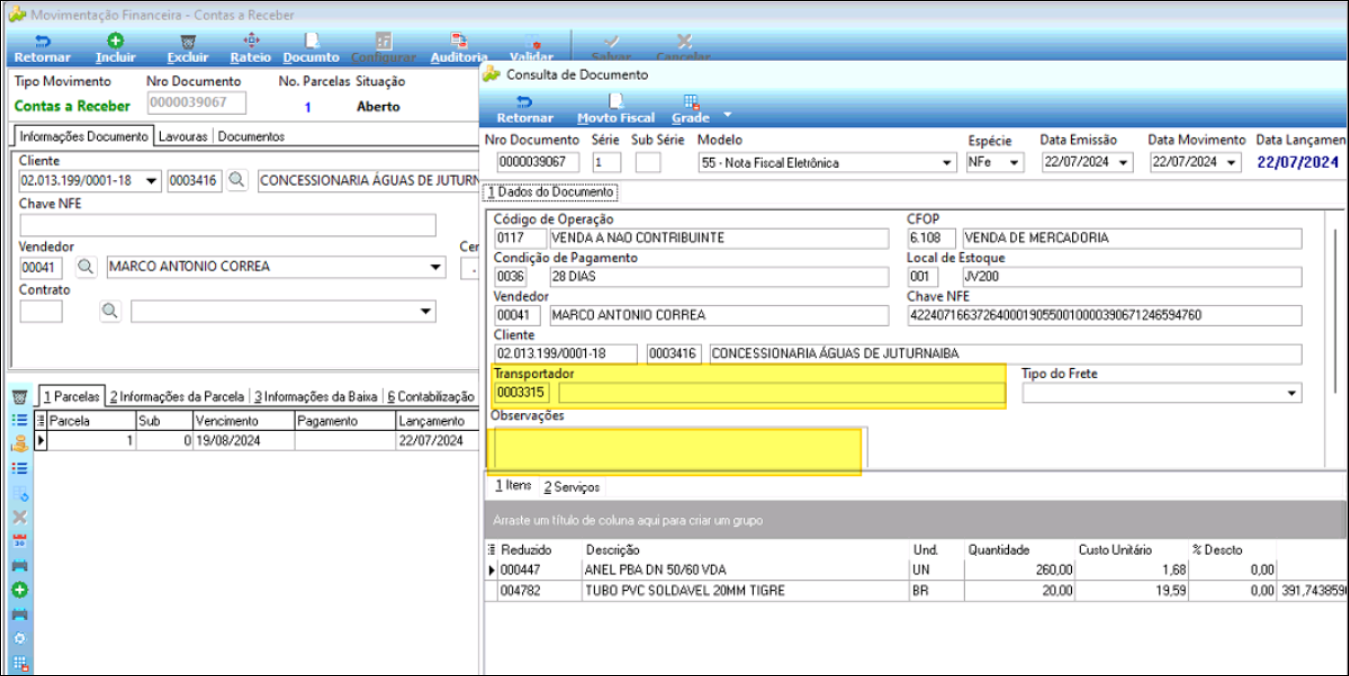Image resolution: width=1349 pixels, height=676 pixels.
Task: Click Retornar in Consulta de Documento window
Action: click(525, 109)
